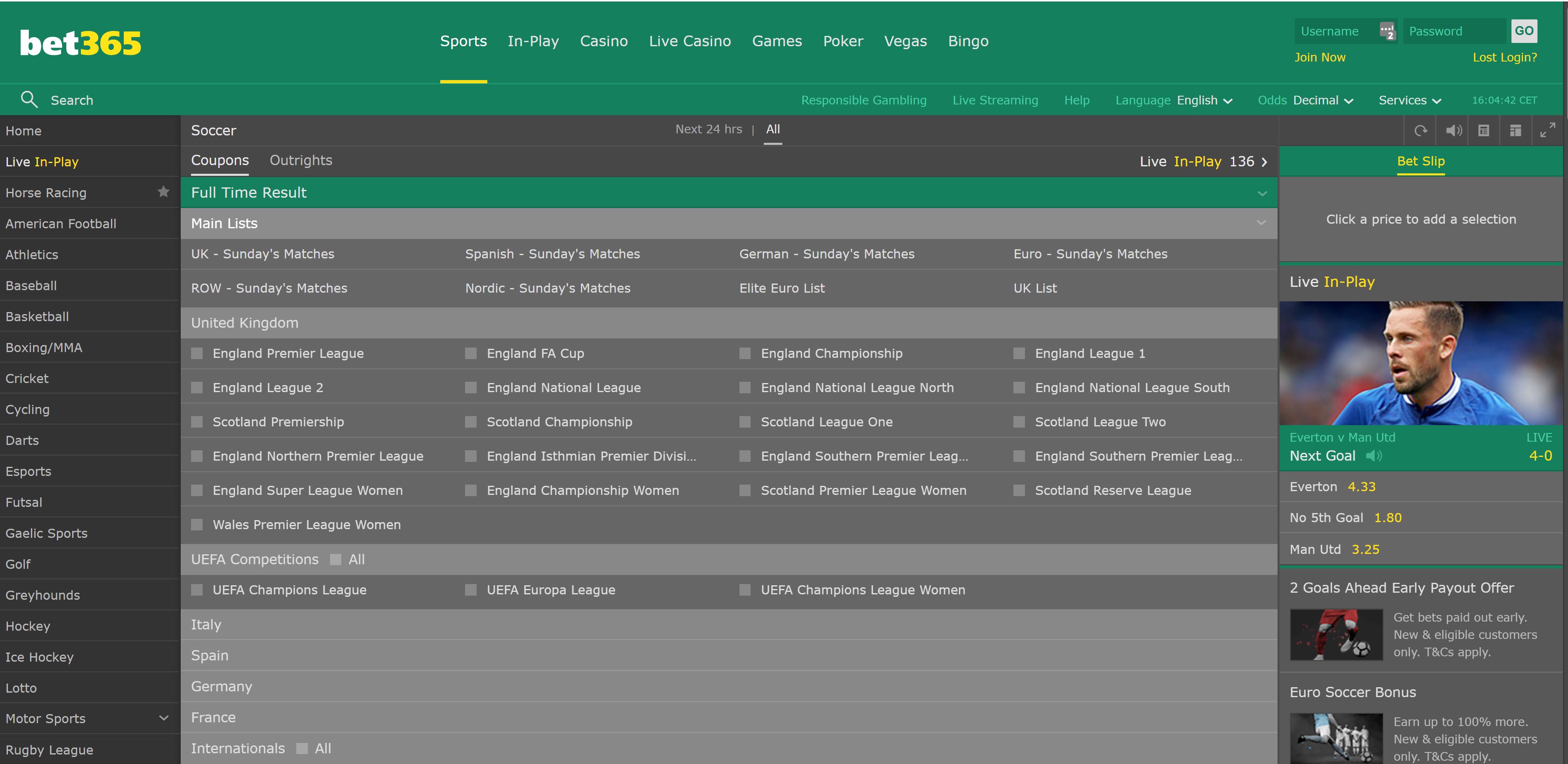Click the Lost Login? link
The height and width of the screenshot is (764, 1568).
pyautogui.click(x=1505, y=57)
